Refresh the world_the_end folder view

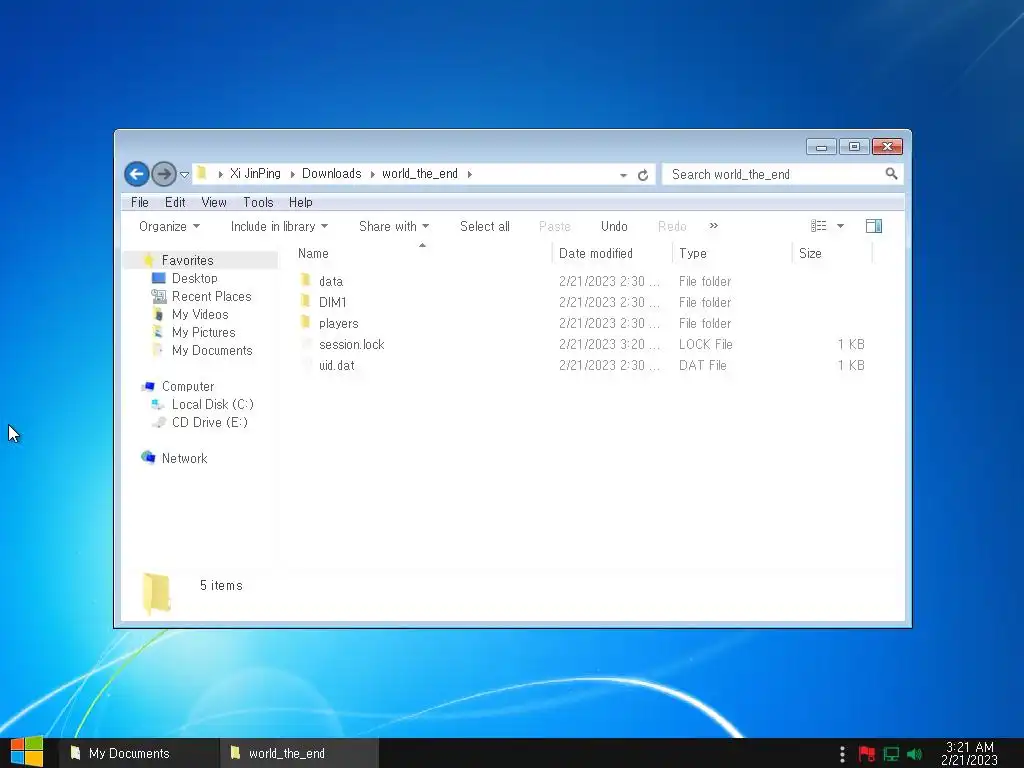(643, 175)
